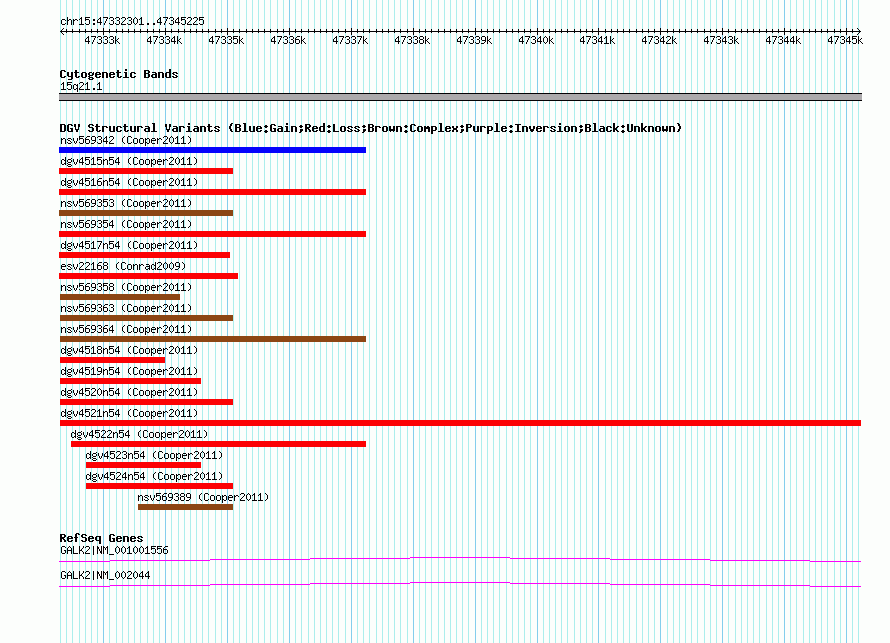
Task: Click the DGV Structural Variants track title
Action: [370, 128]
